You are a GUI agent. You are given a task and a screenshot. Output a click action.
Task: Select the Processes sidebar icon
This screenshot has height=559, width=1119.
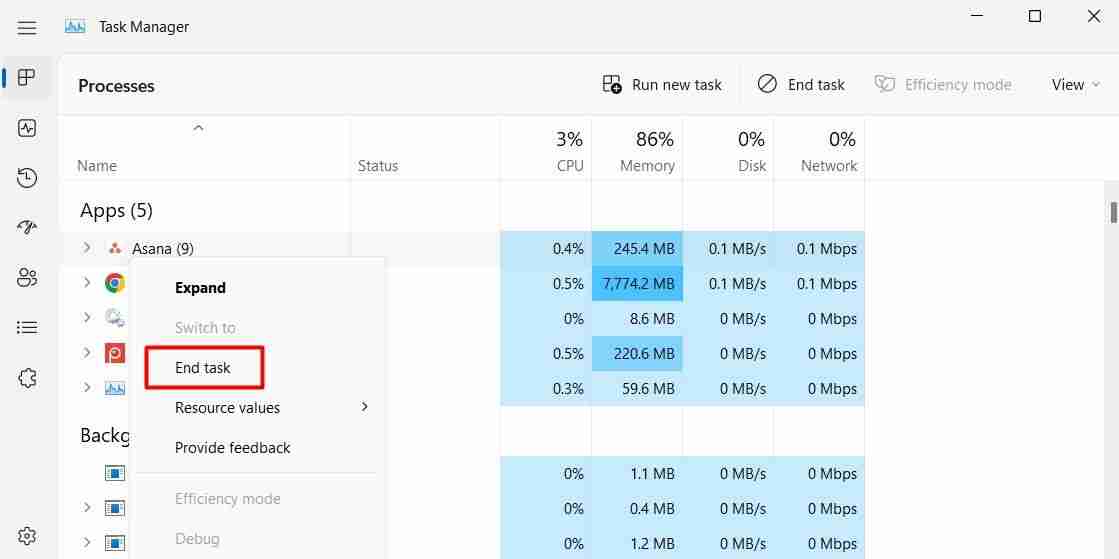[x=27, y=77]
